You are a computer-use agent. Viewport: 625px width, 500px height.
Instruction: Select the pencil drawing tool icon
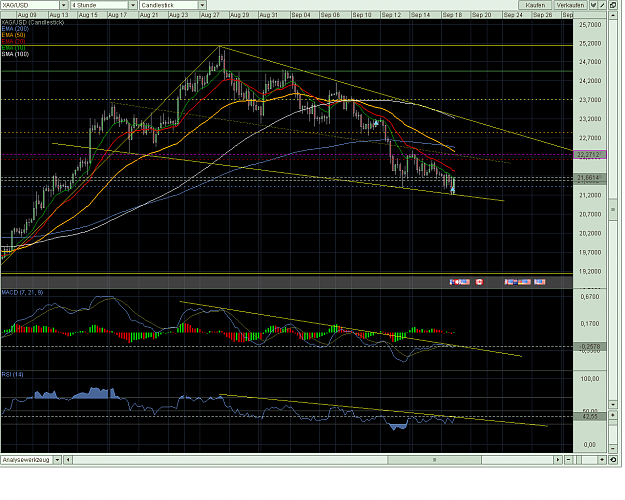(x=602, y=5)
